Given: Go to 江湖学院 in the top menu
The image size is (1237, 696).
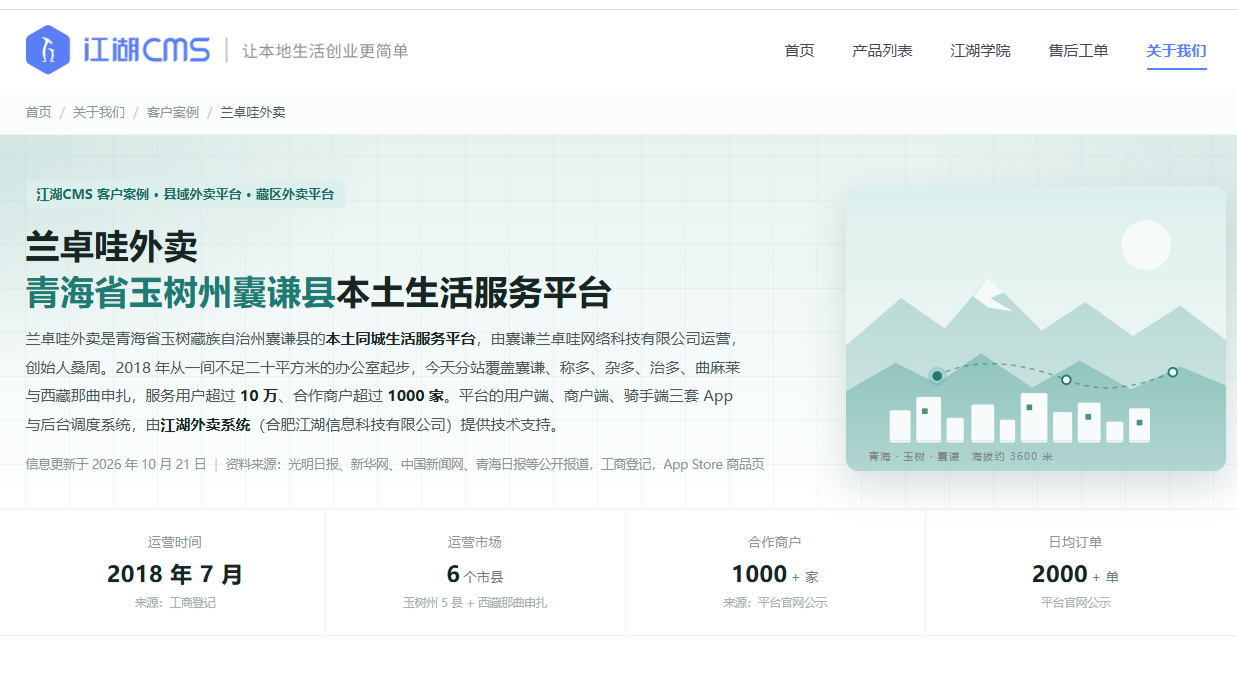Looking at the screenshot, I should click(x=980, y=51).
